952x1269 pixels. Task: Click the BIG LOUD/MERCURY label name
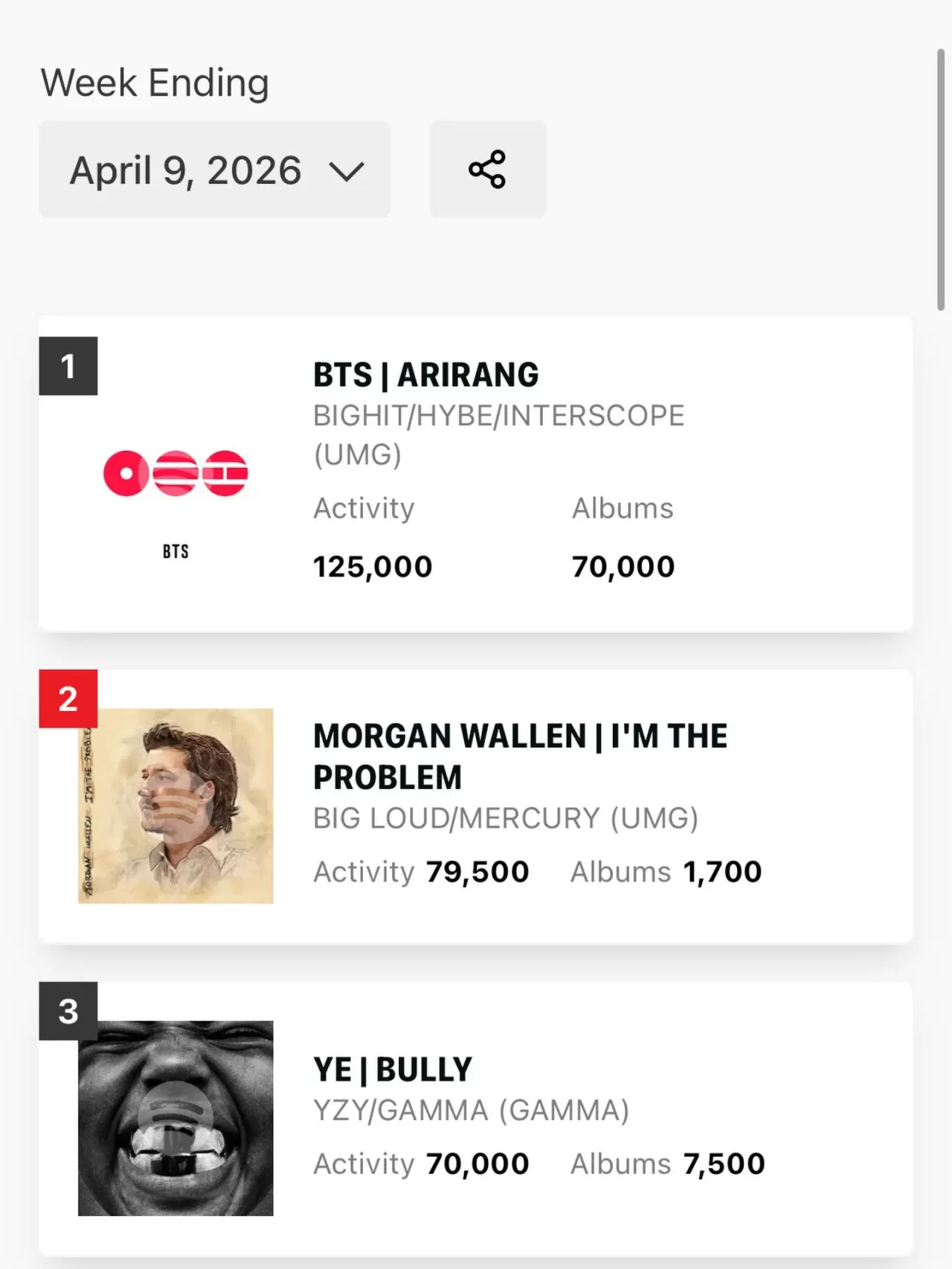pos(504,818)
